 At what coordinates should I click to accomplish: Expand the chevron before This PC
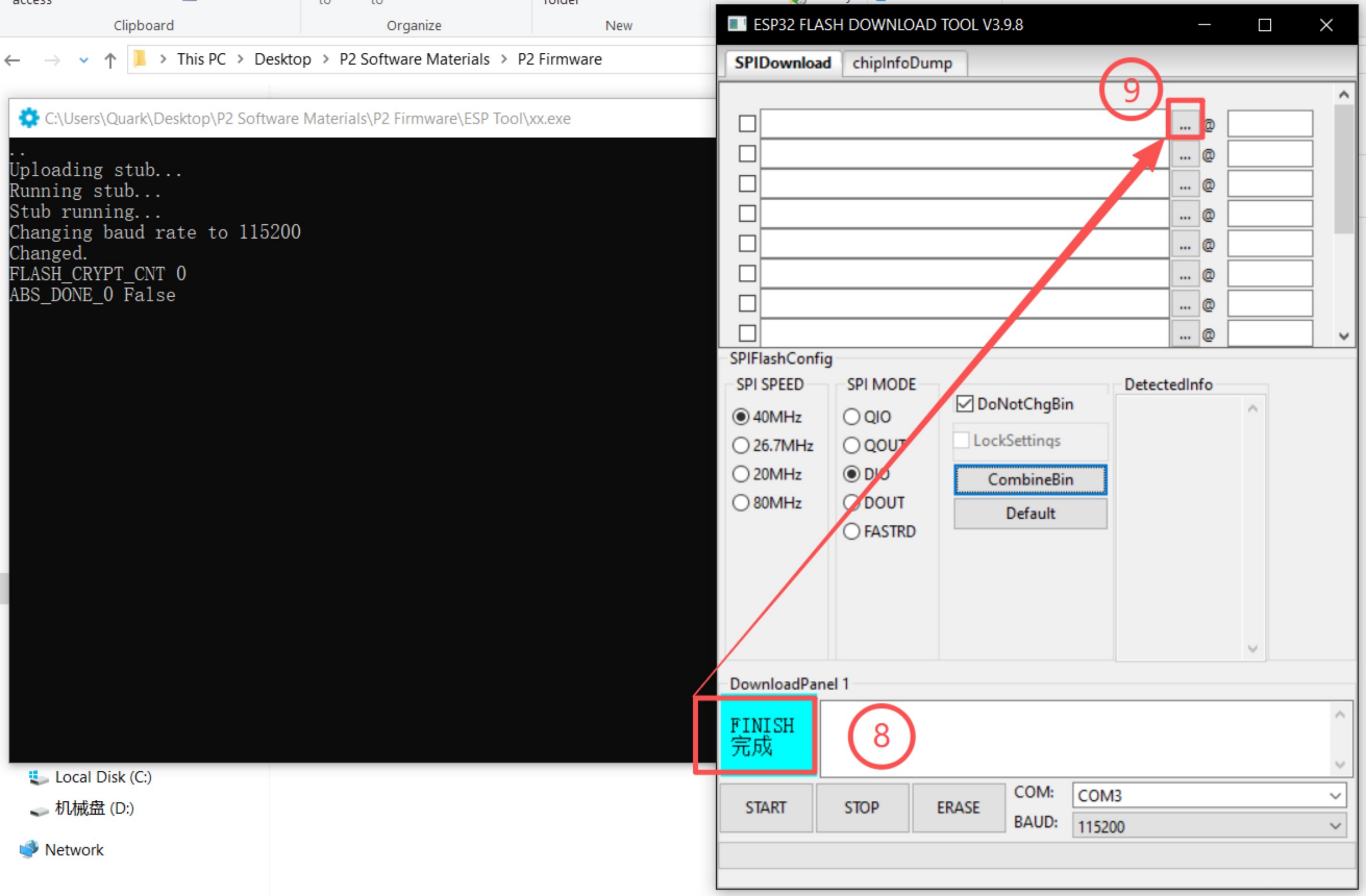pos(164,59)
